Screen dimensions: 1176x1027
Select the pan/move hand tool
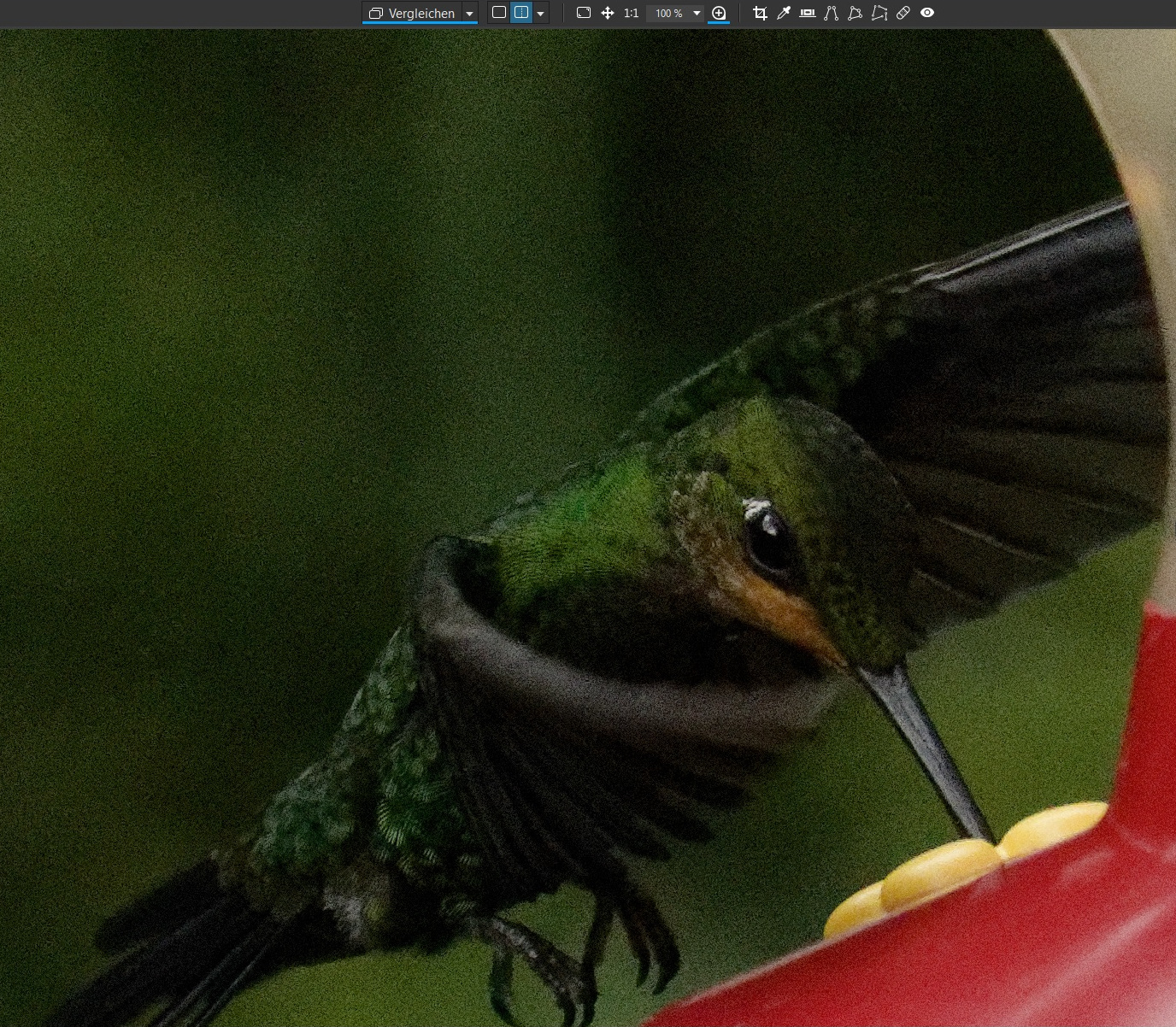tap(608, 13)
